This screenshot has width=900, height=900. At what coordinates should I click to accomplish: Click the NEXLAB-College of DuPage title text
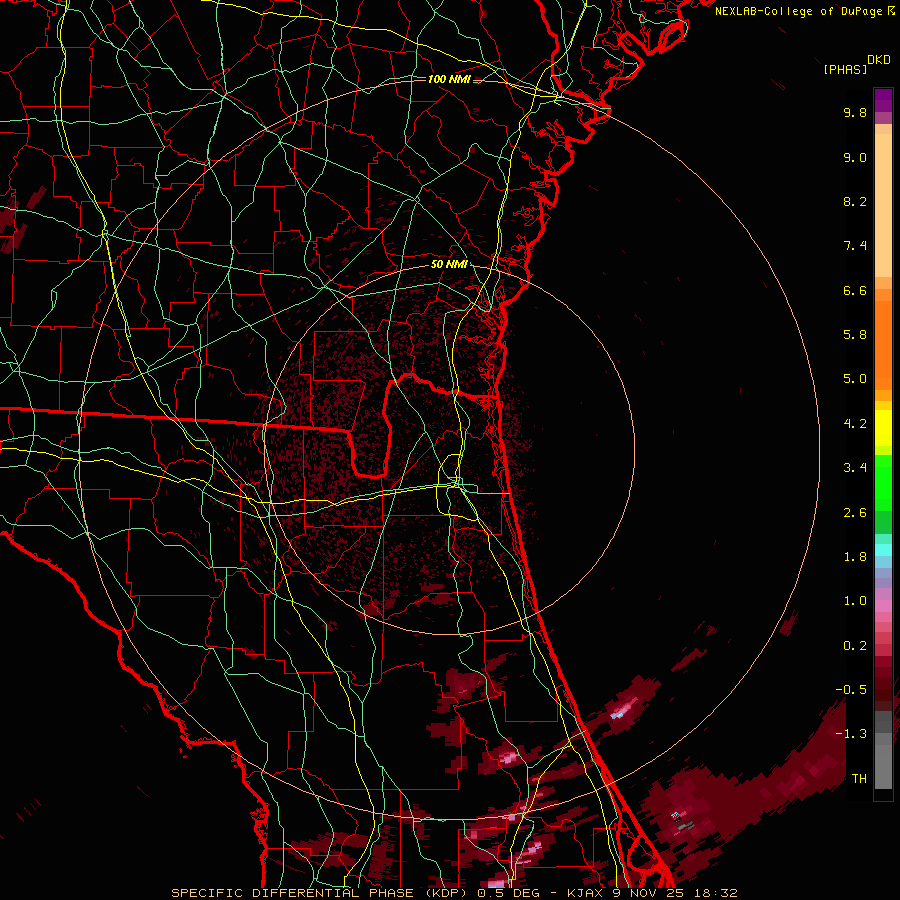[798, 11]
